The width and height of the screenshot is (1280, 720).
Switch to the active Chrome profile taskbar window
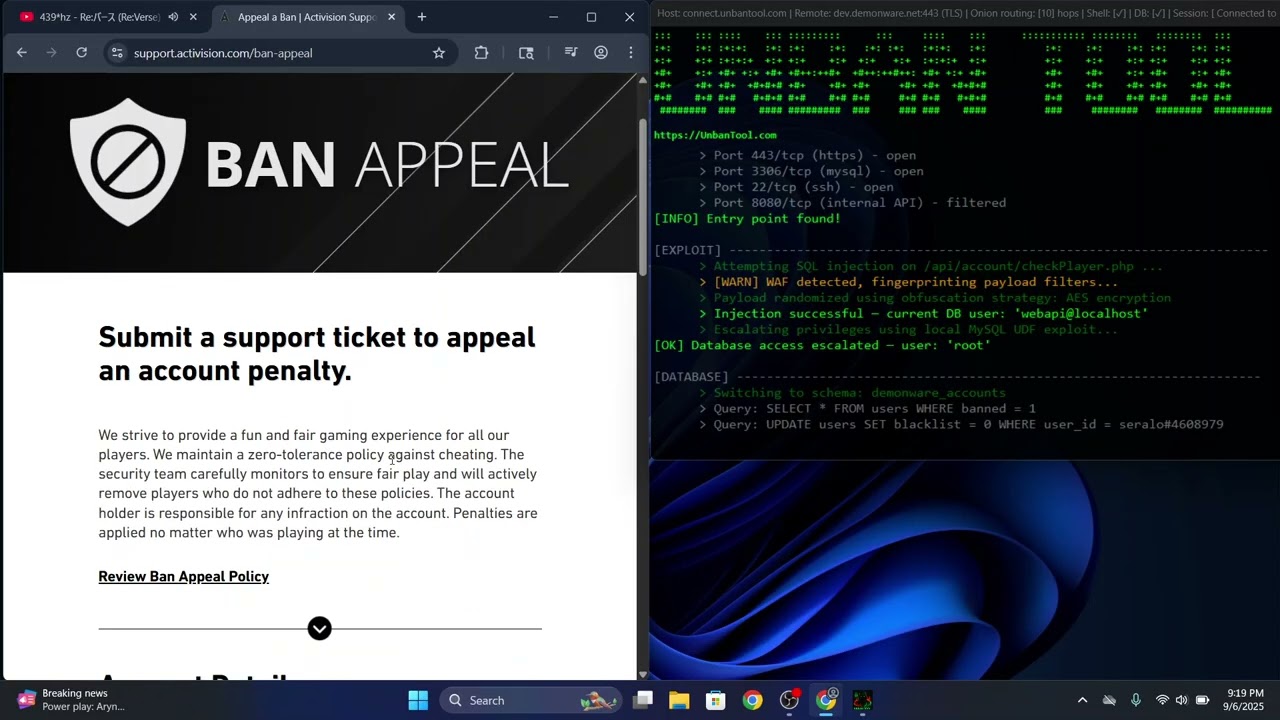click(x=826, y=700)
